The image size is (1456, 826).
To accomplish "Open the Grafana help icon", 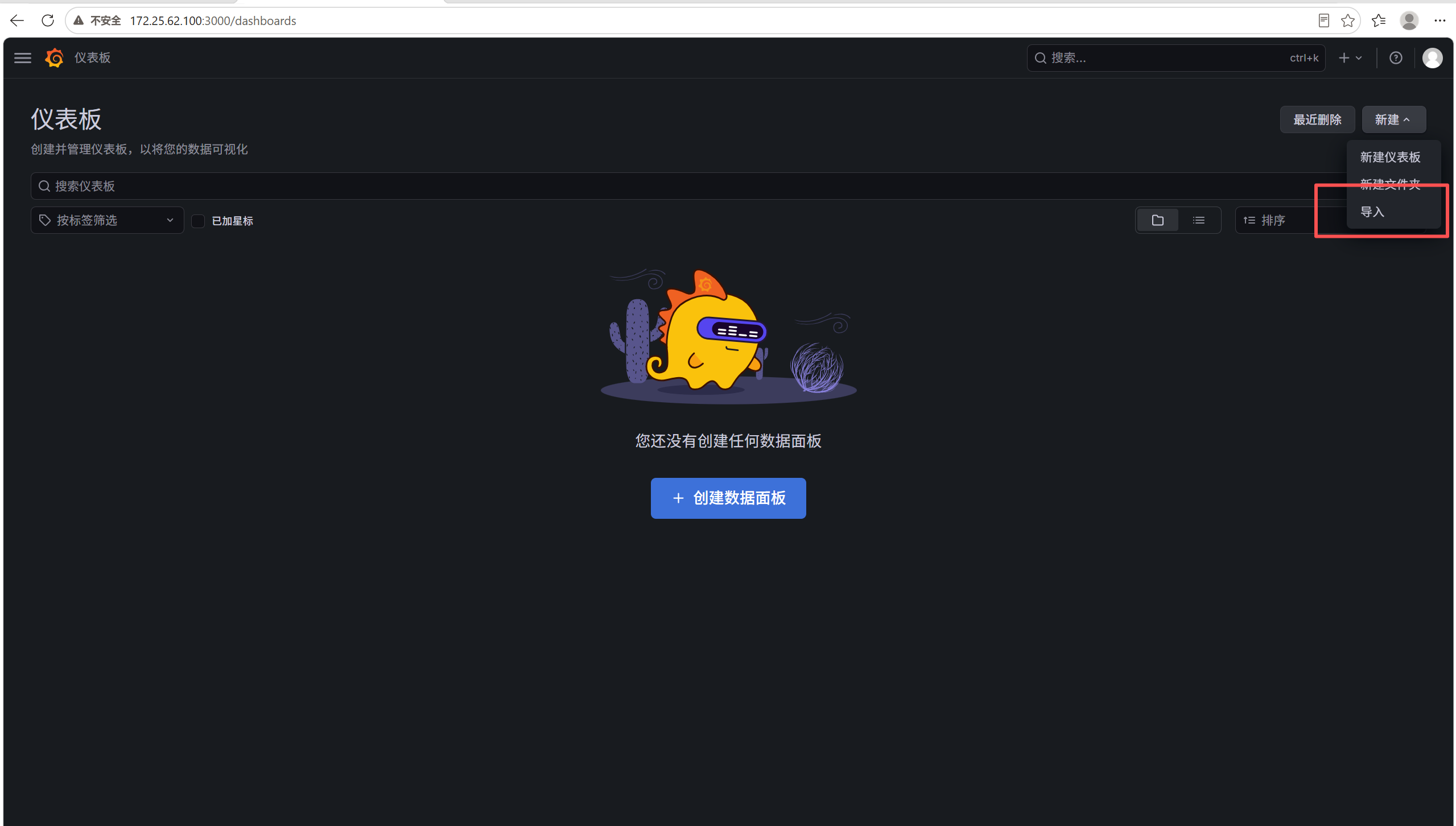I will (1396, 58).
